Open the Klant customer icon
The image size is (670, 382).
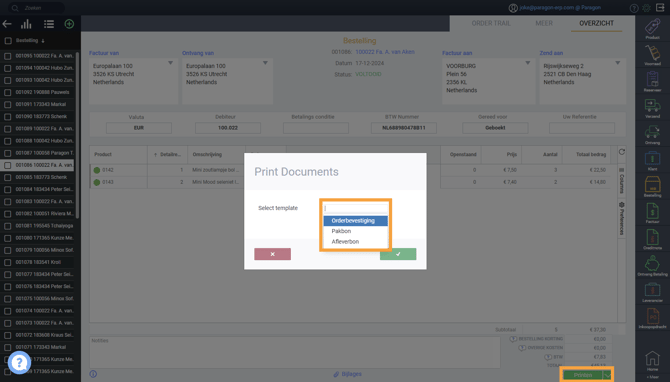click(x=652, y=158)
